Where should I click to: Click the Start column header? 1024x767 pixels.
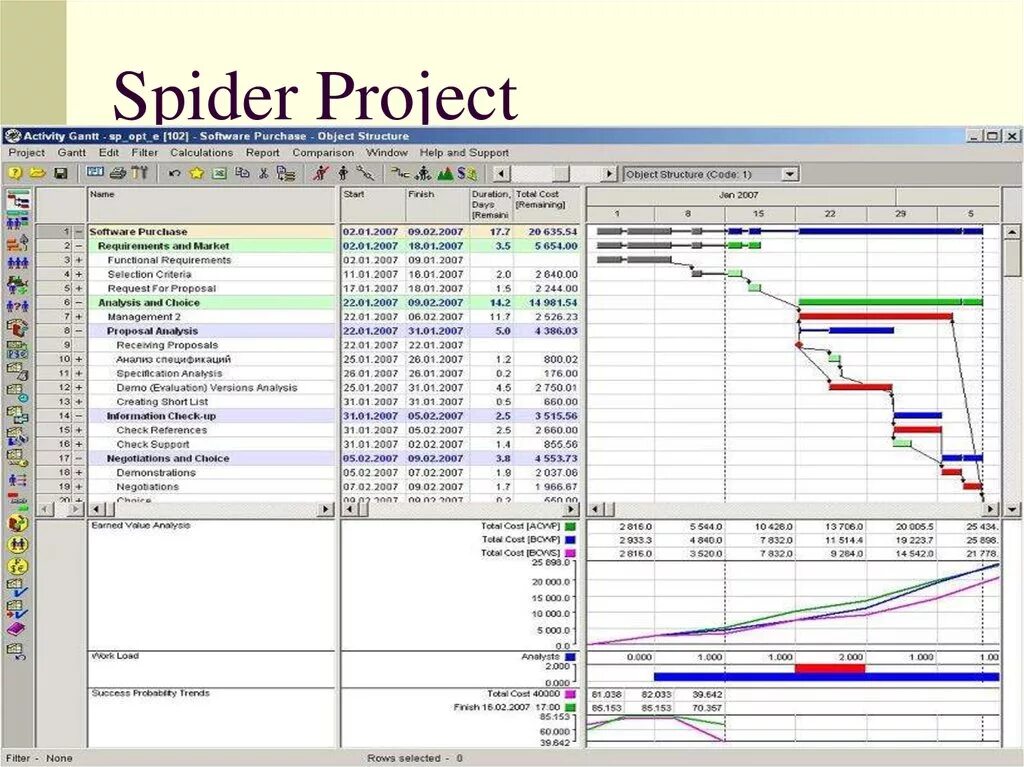[372, 204]
